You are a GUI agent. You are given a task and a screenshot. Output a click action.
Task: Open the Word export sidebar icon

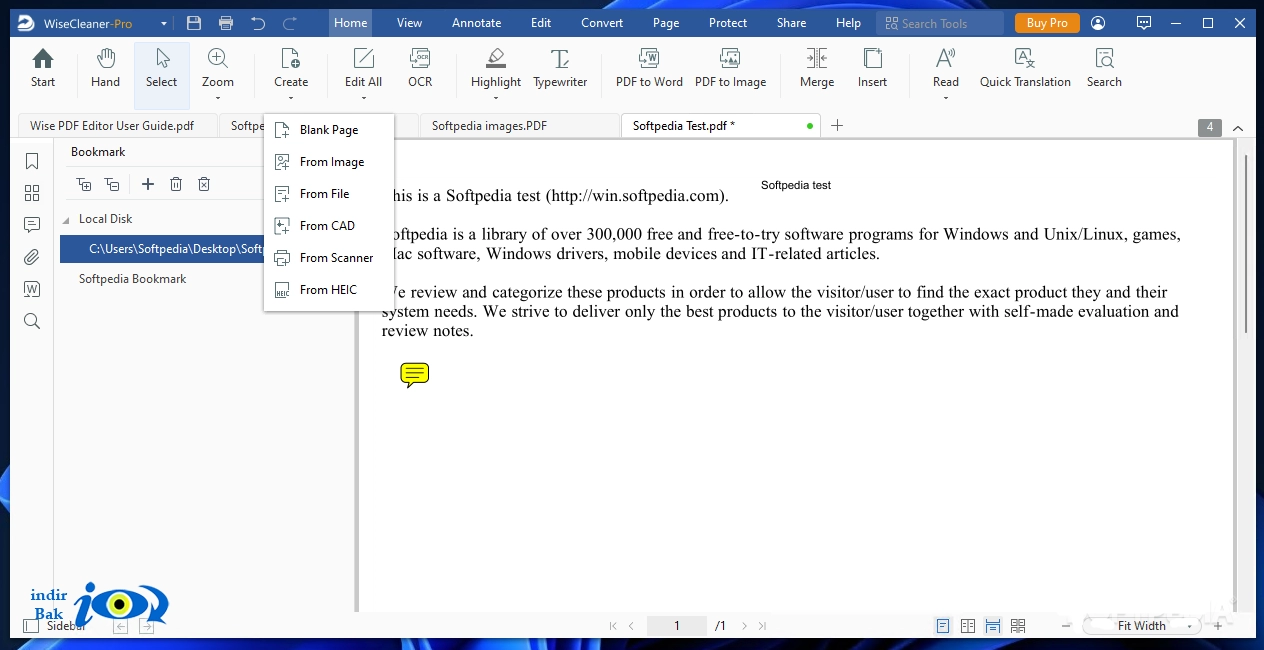click(32, 289)
